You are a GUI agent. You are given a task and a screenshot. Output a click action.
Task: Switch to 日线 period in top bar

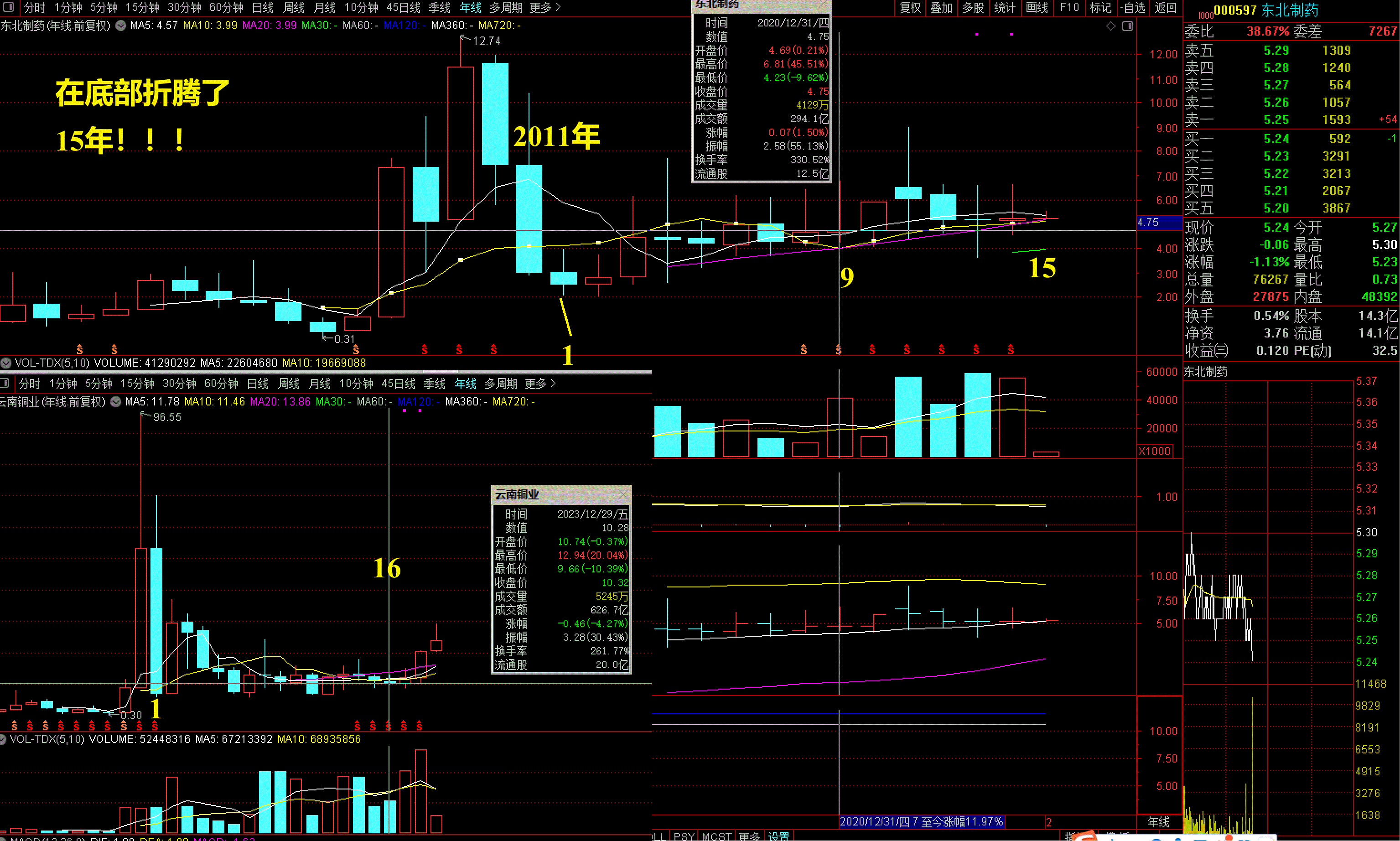coord(262,7)
